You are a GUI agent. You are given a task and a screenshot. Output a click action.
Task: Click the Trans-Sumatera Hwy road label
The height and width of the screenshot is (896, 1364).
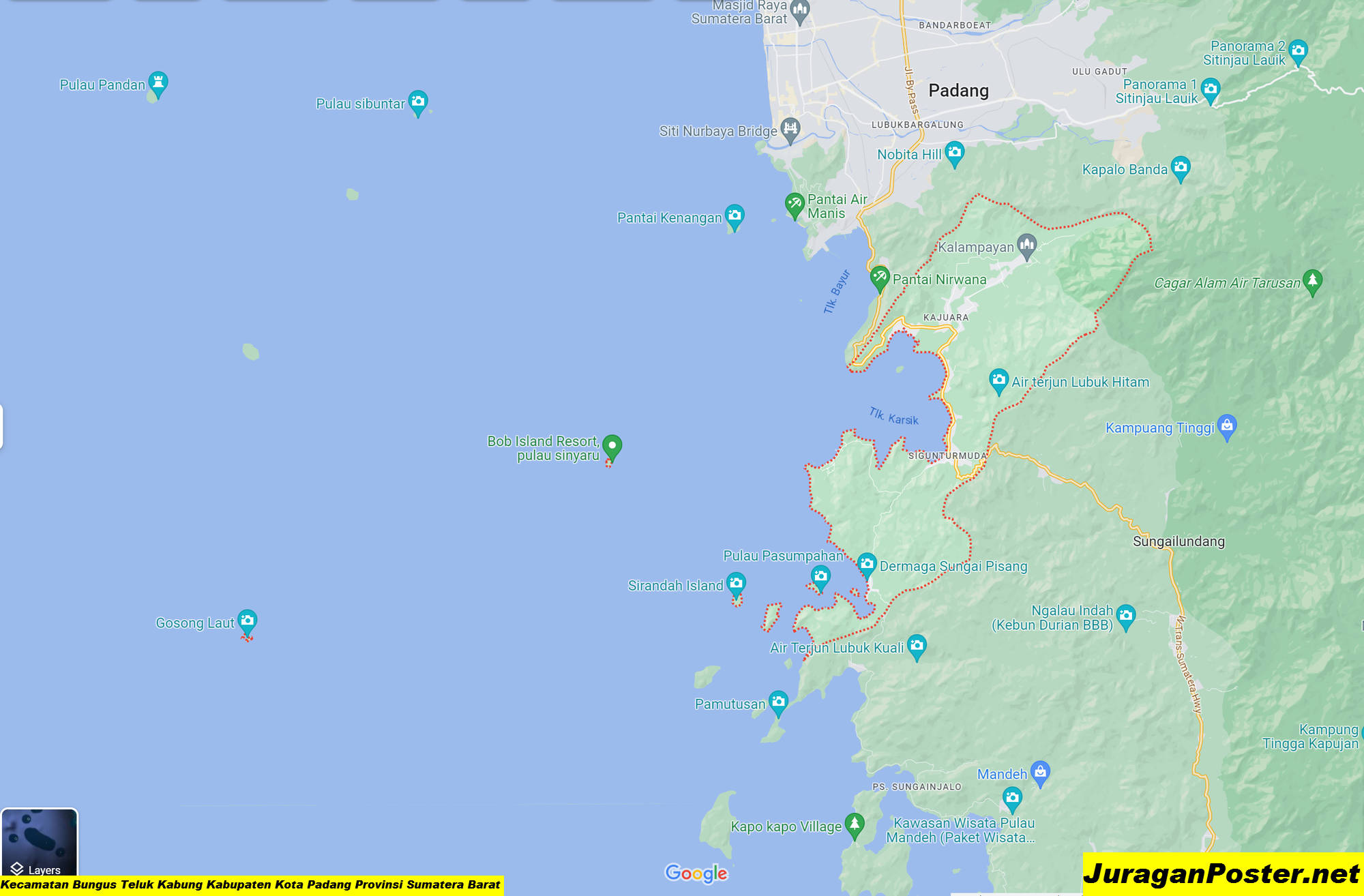click(x=1189, y=665)
